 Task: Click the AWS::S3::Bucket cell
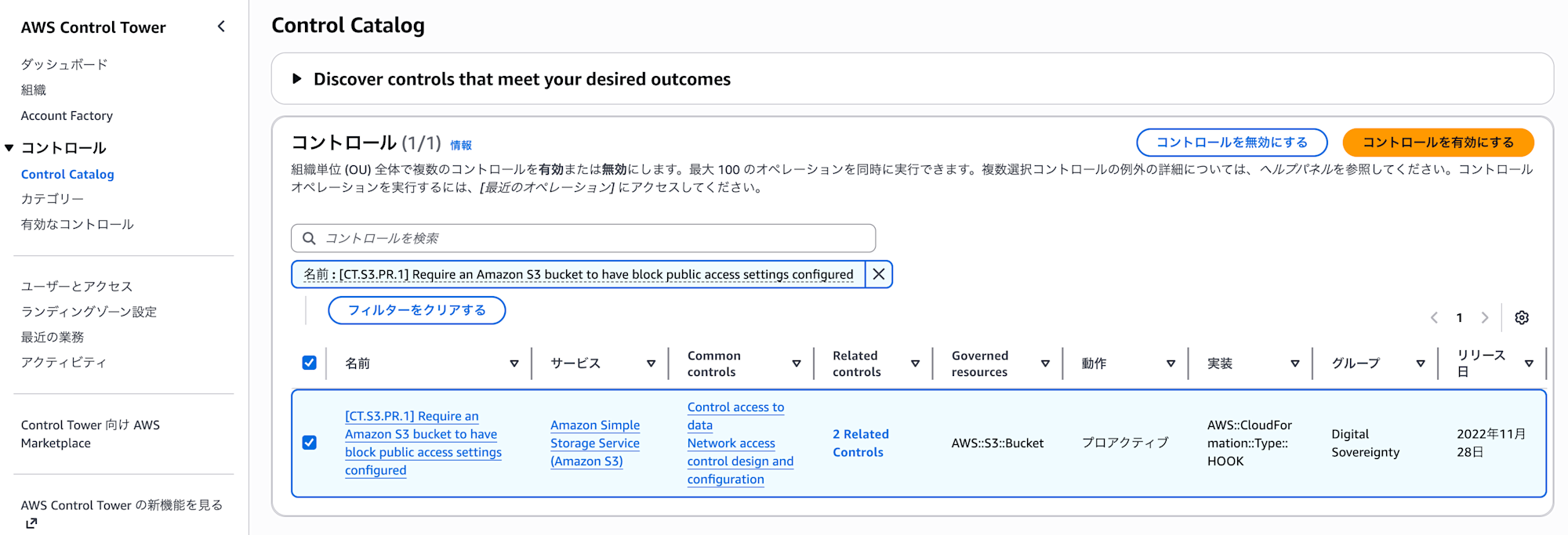(997, 443)
